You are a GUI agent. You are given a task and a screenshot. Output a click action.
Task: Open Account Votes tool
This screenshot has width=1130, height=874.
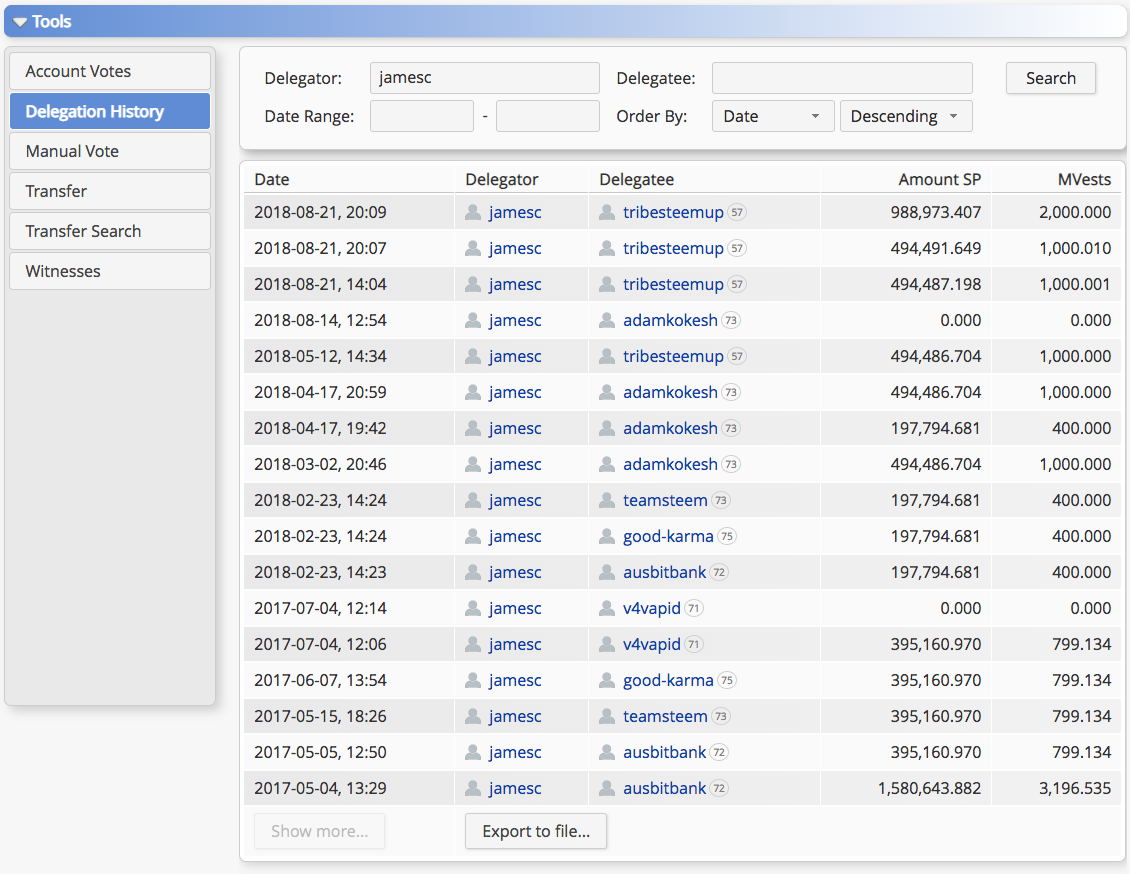(110, 71)
